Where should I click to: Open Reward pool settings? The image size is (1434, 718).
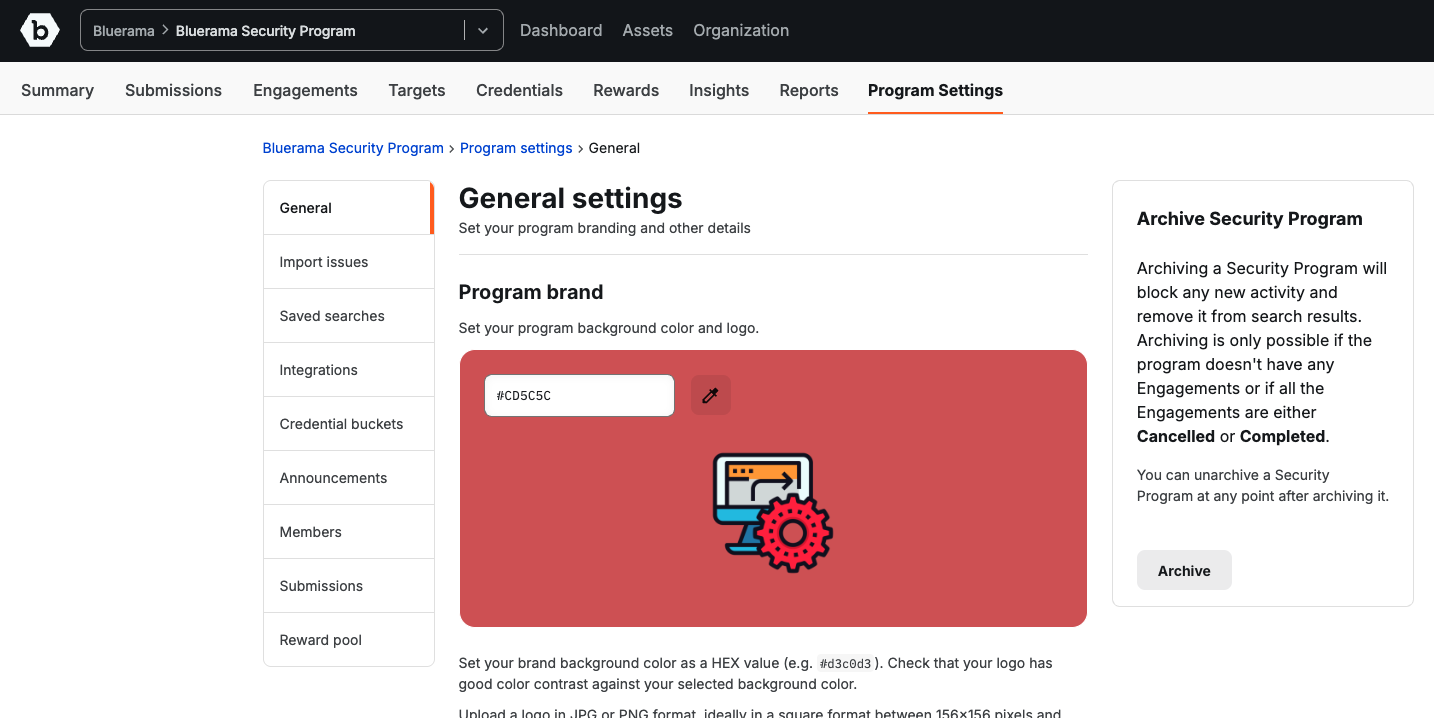[x=320, y=640]
